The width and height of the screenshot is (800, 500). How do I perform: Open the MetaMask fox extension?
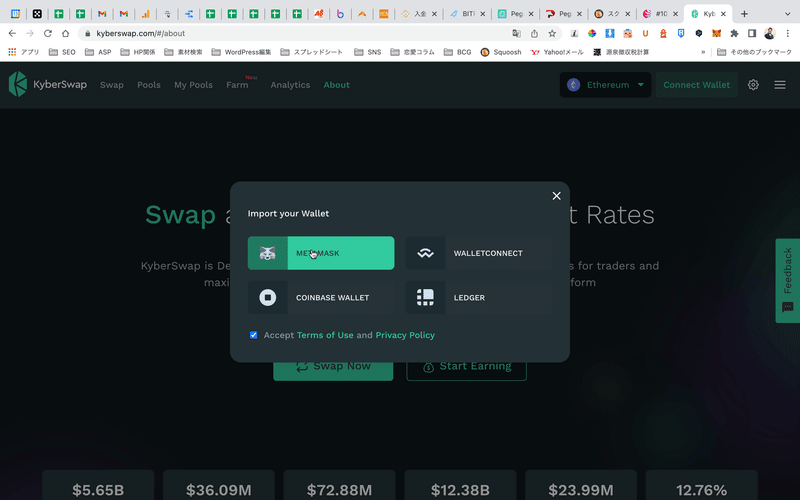(x=716, y=33)
